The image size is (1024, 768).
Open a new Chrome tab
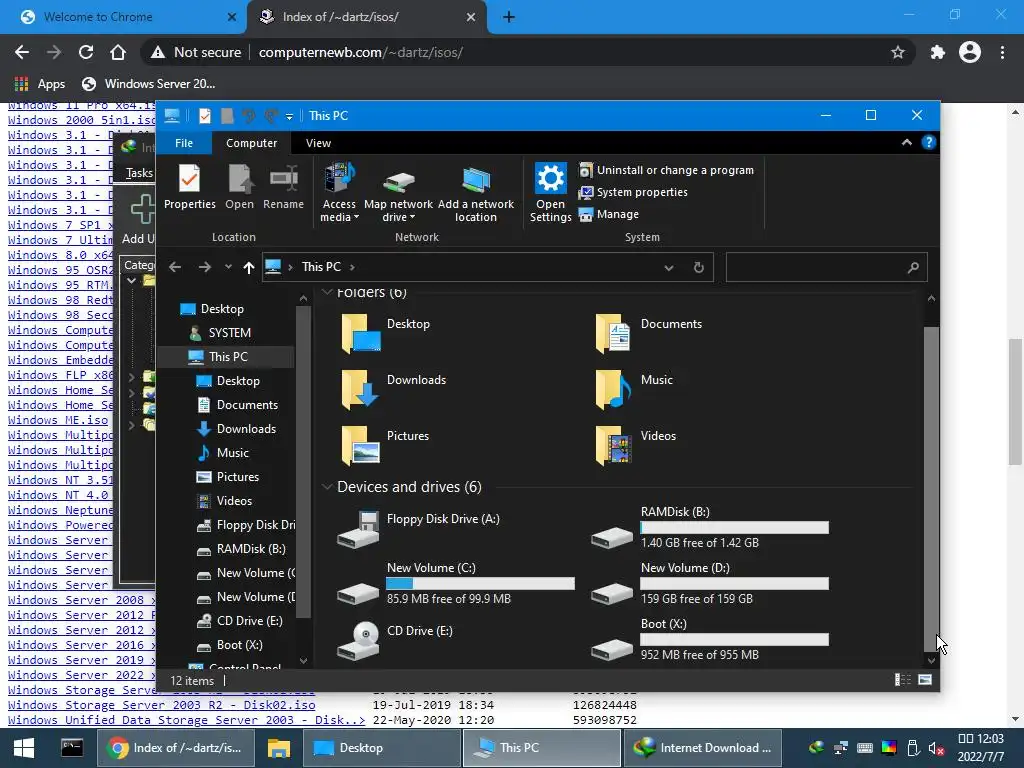click(509, 17)
